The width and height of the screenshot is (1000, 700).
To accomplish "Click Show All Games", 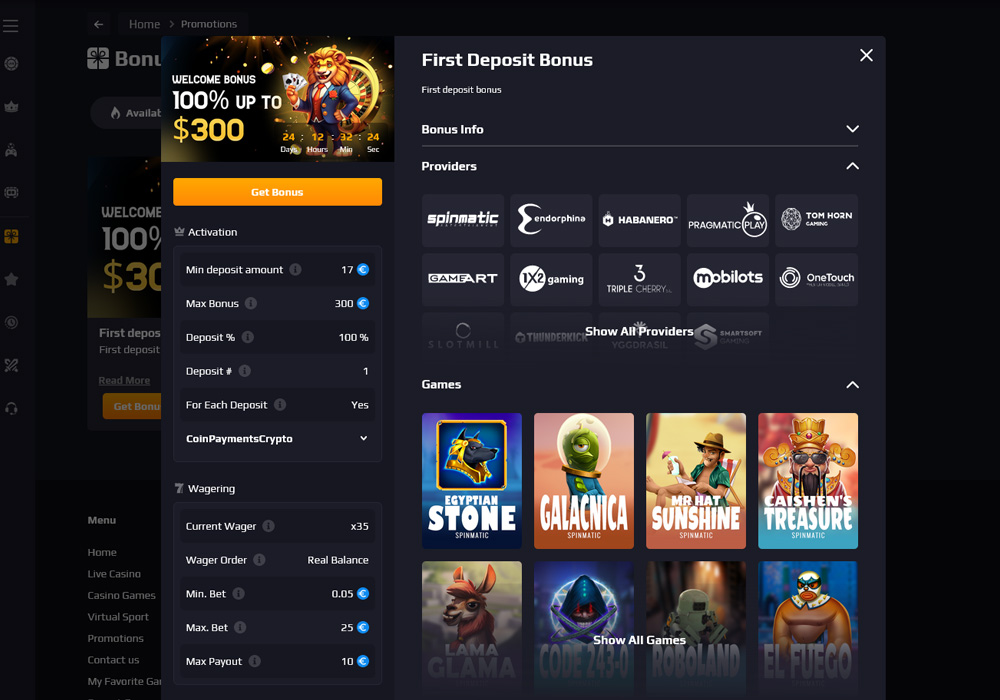I will [x=639, y=640].
